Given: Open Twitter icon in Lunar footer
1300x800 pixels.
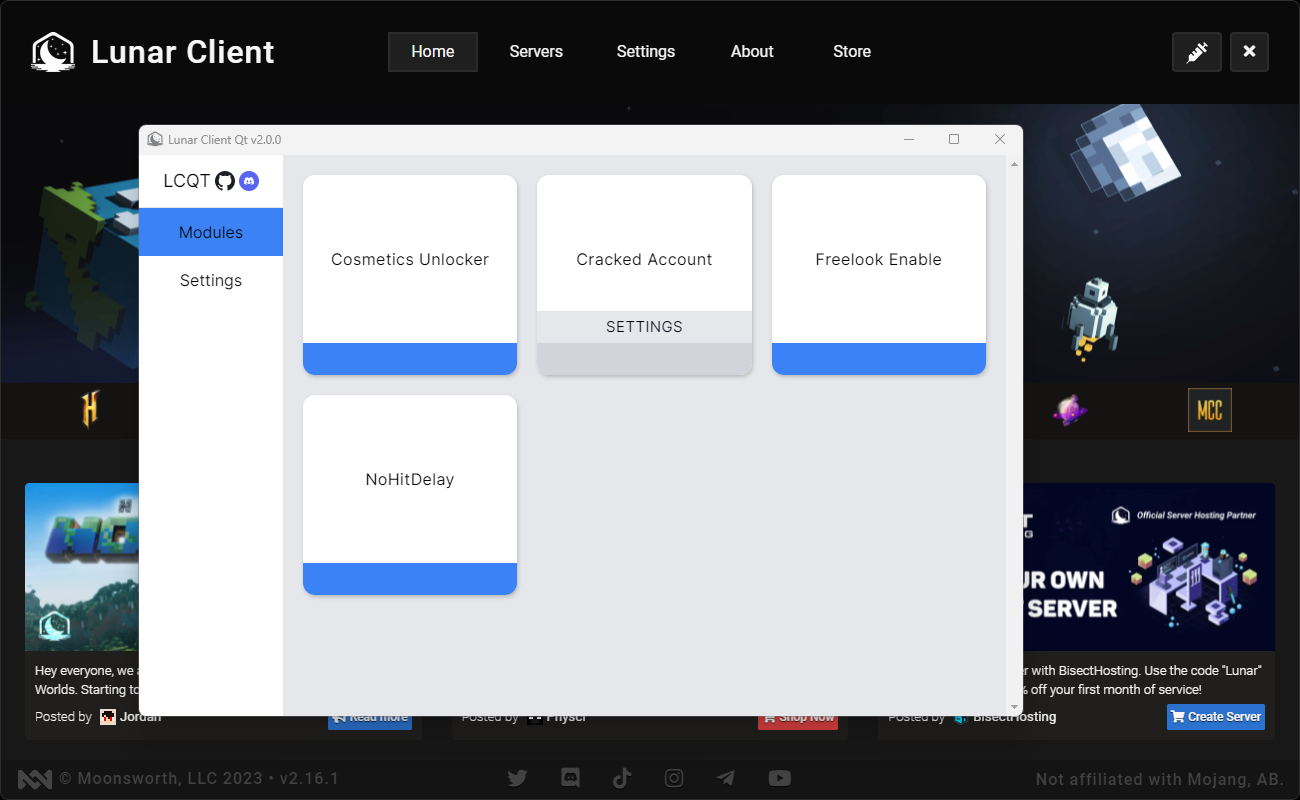Looking at the screenshot, I should [x=517, y=778].
